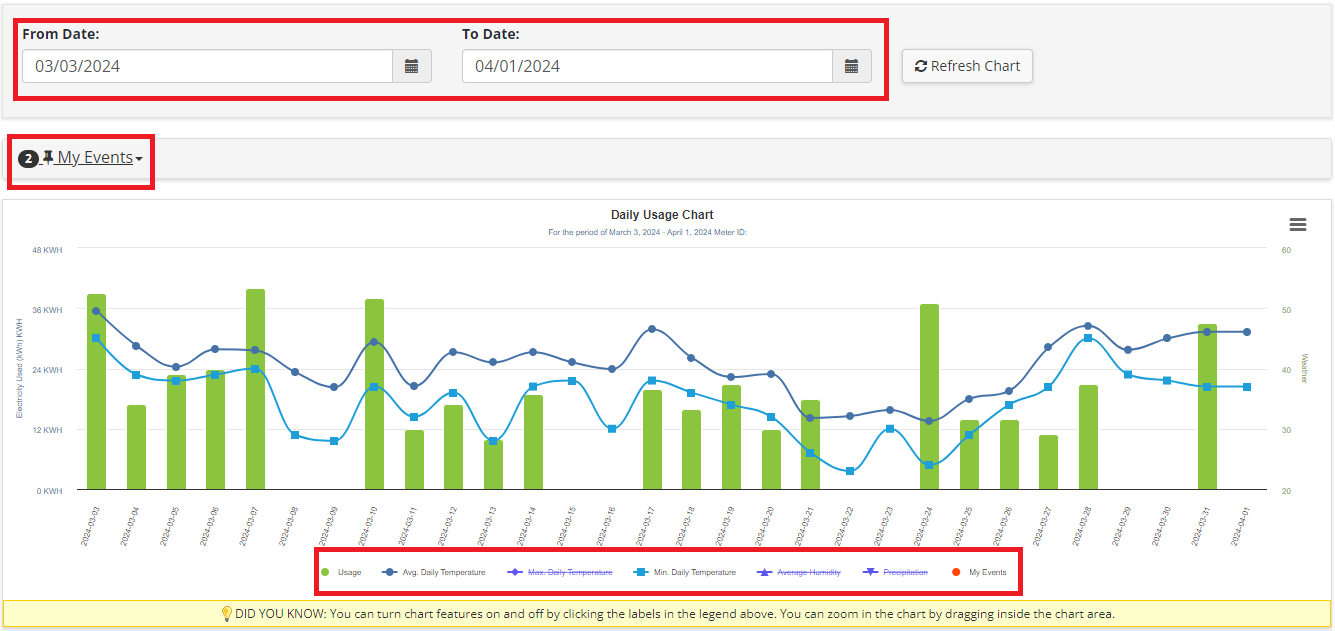1335x631 pixels.
Task: Show the Average Humidity series
Action: 805,572
